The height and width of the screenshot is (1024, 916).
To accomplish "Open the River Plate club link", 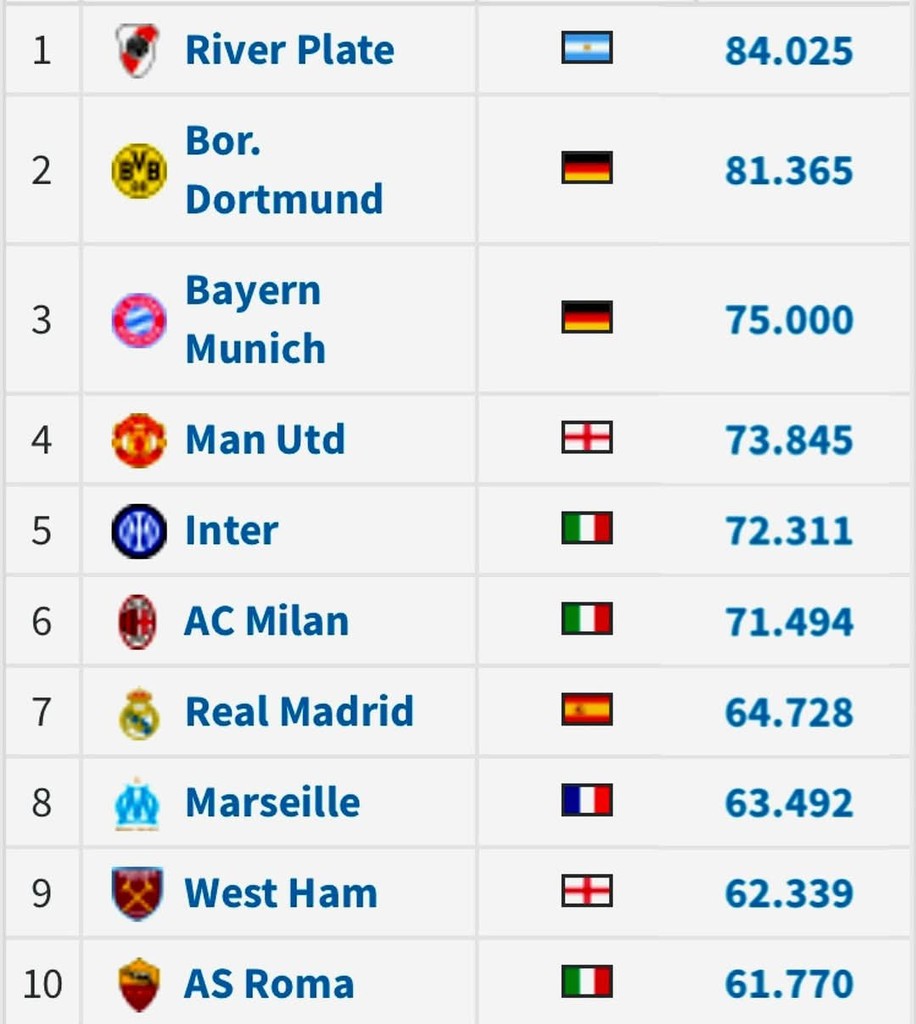I will 290,50.
